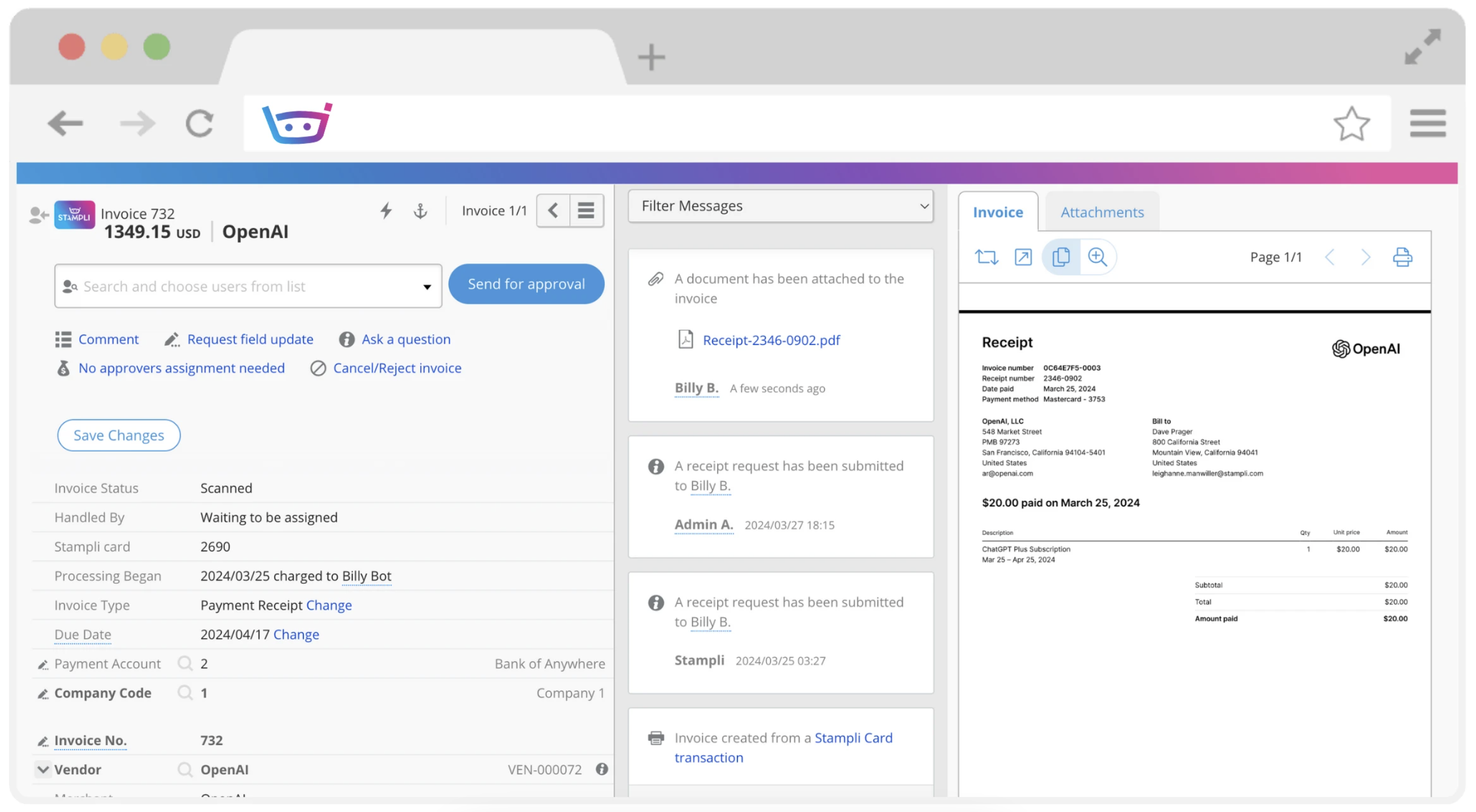Switch to the Attachments tab
This screenshot has width=1476, height=812.
click(x=1101, y=212)
